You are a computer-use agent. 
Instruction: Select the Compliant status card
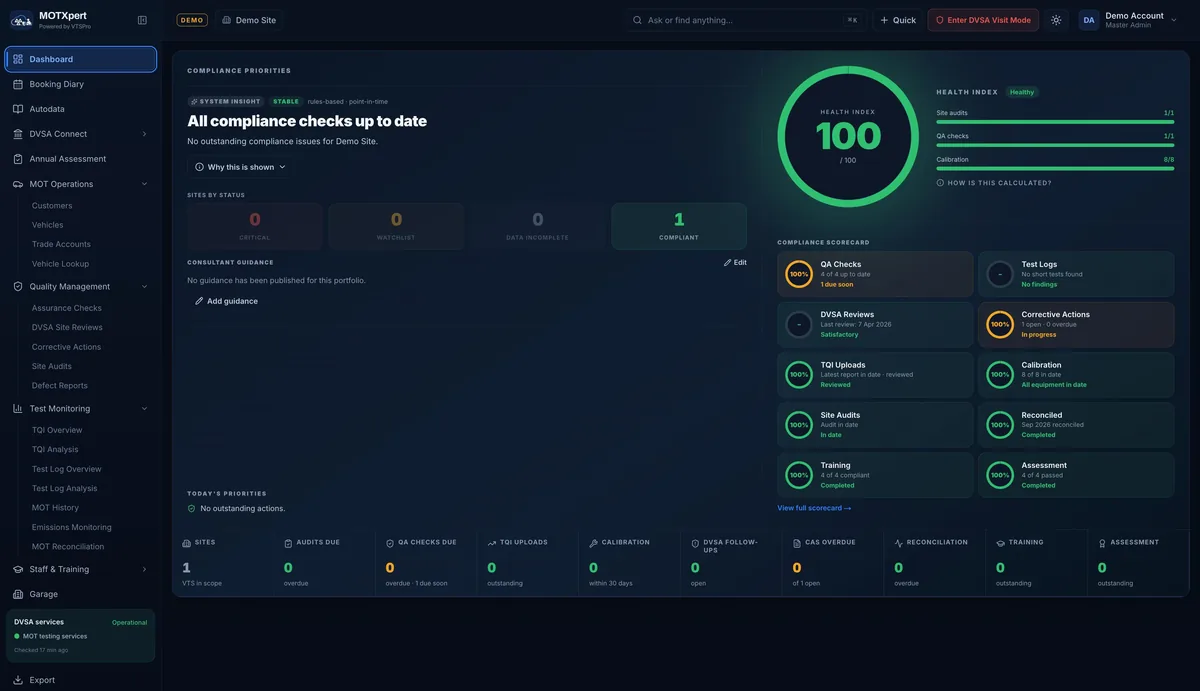pos(679,226)
